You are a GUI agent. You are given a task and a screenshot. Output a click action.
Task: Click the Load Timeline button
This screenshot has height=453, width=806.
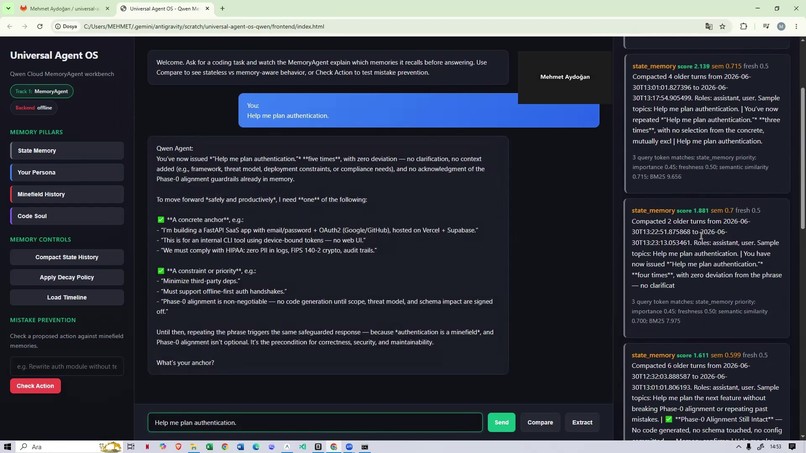click(67, 297)
